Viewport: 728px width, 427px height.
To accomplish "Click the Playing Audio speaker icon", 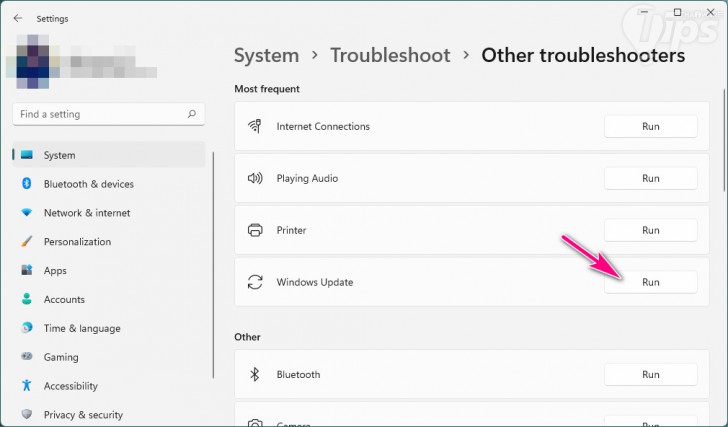I will pyautogui.click(x=255, y=178).
